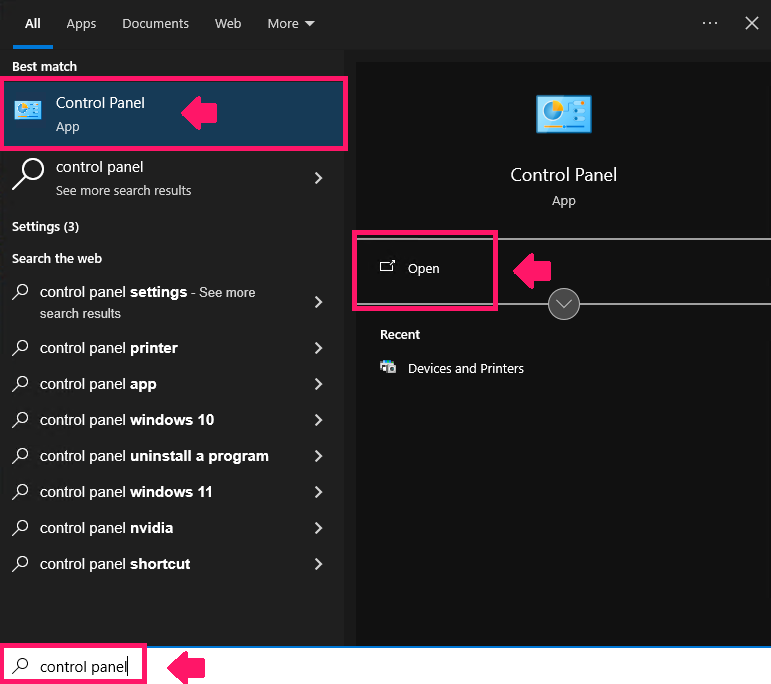The height and width of the screenshot is (684, 771).
Task: Expand arrow for 'control panel nvidia'
Action: tap(318, 528)
